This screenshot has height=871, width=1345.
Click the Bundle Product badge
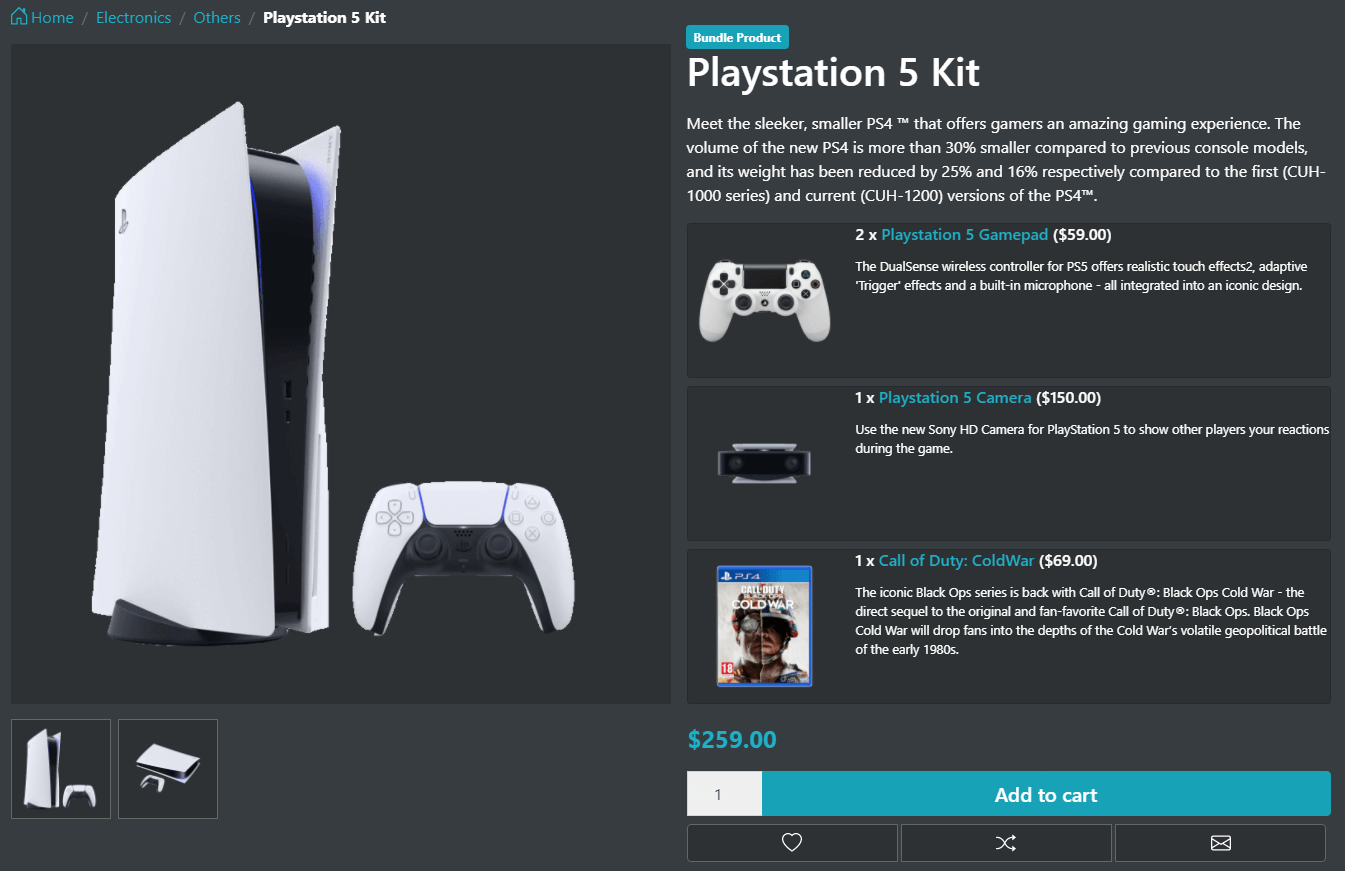click(737, 38)
